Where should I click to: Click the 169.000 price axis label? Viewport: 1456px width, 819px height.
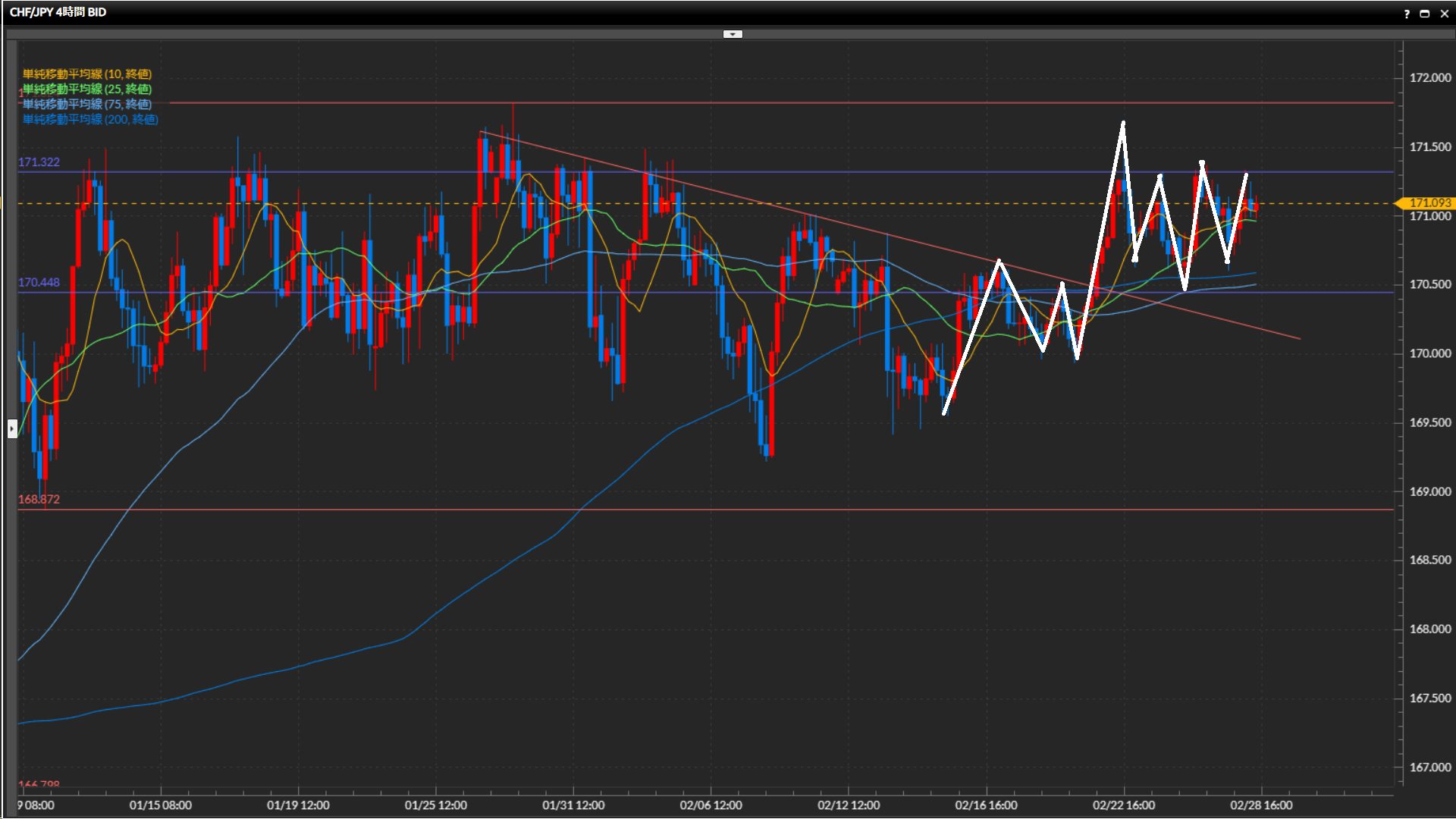(1429, 491)
